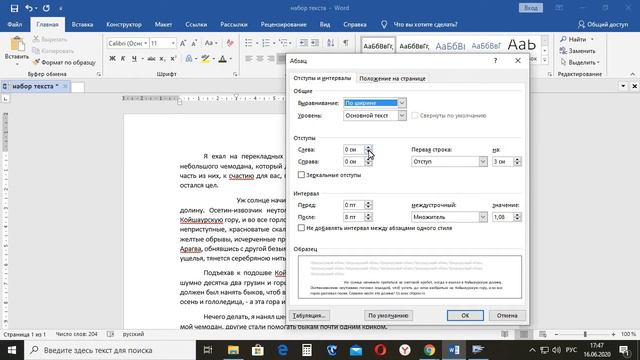640x360 pixels.
Task: Click the Undo arrow icon
Action: (x=28, y=8)
